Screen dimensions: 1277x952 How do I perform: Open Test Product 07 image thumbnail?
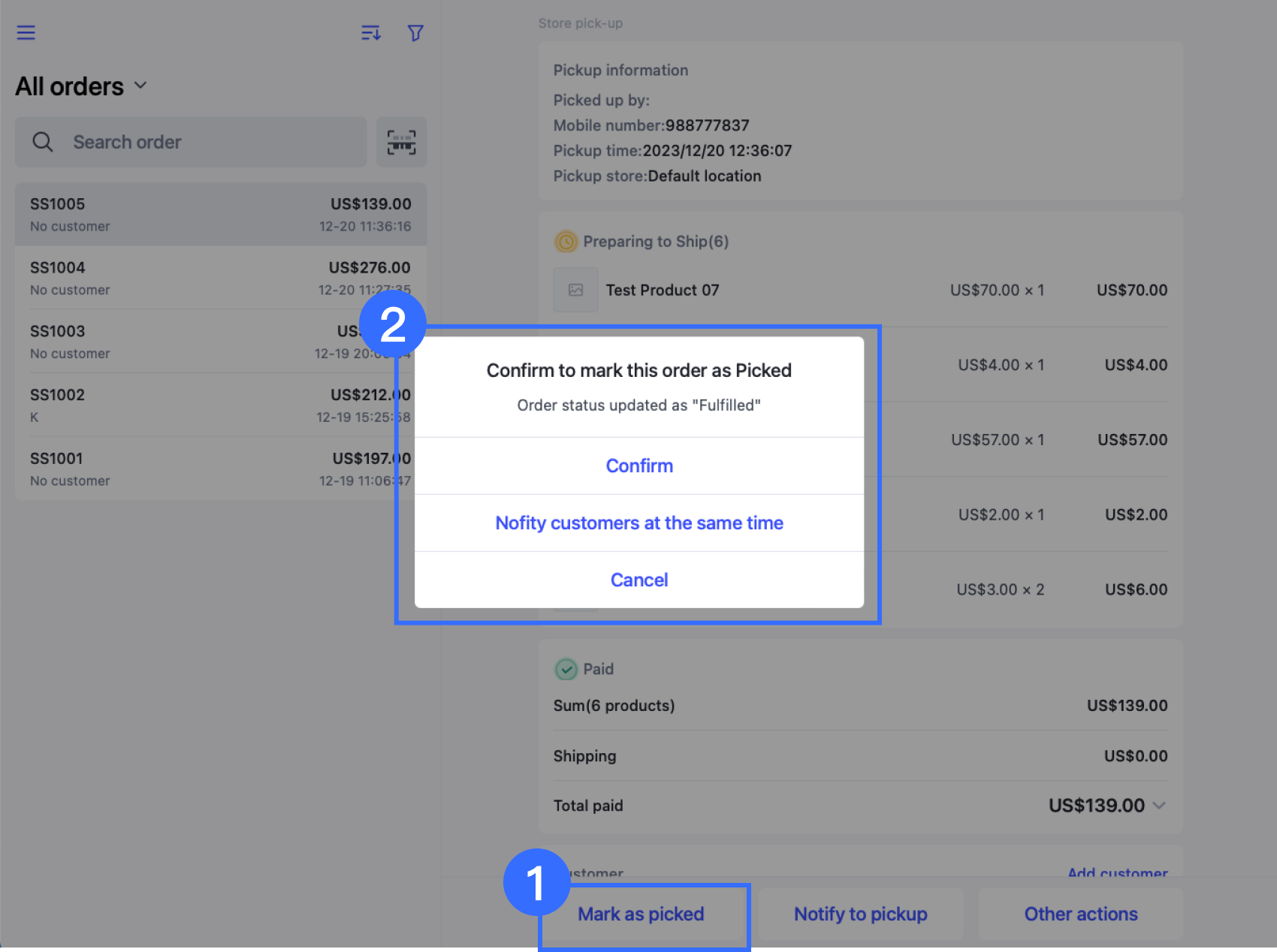[575, 290]
